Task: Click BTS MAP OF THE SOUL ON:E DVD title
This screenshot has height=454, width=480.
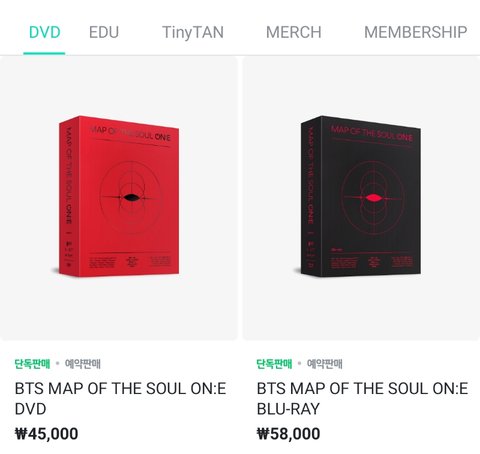Action: (x=120, y=399)
